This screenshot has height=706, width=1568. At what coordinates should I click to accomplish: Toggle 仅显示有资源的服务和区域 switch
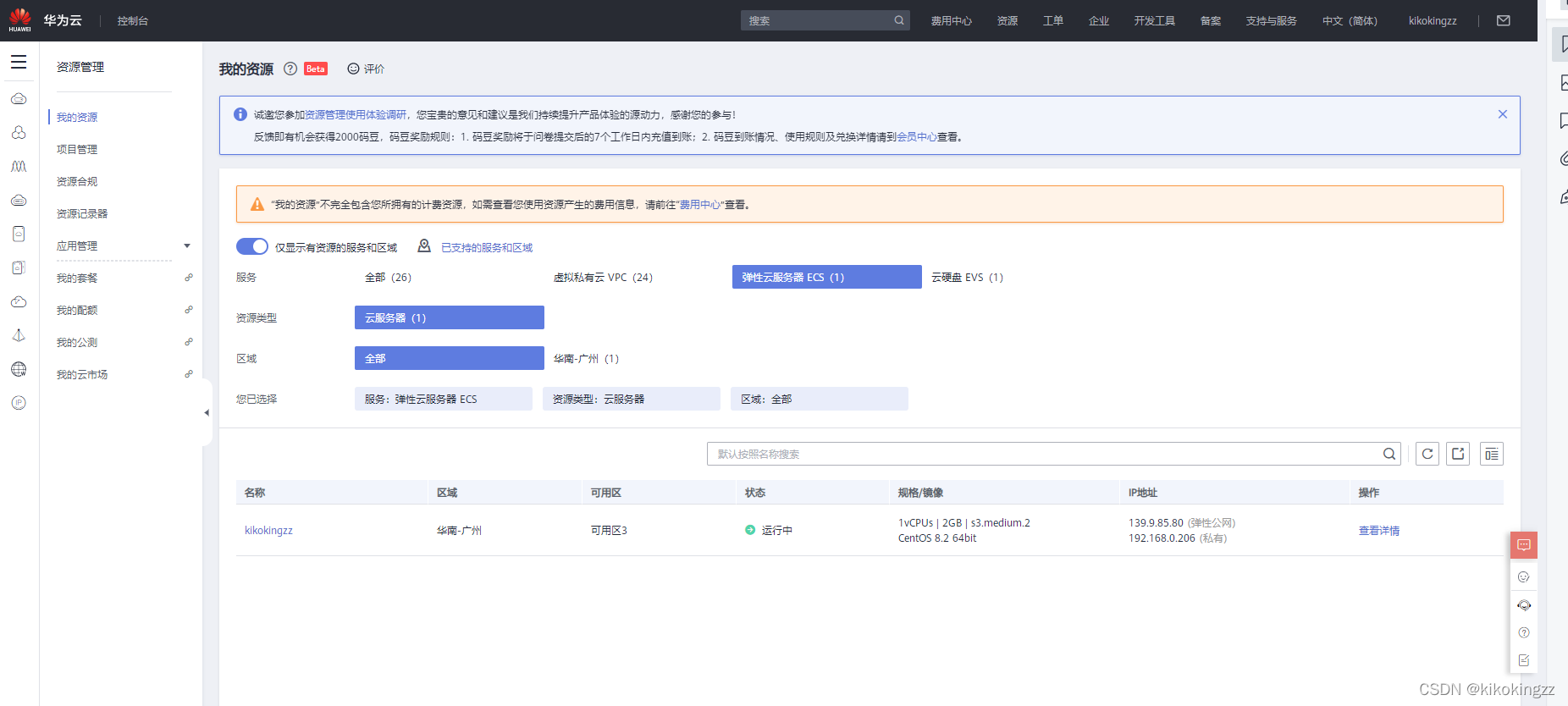pyautogui.click(x=252, y=246)
